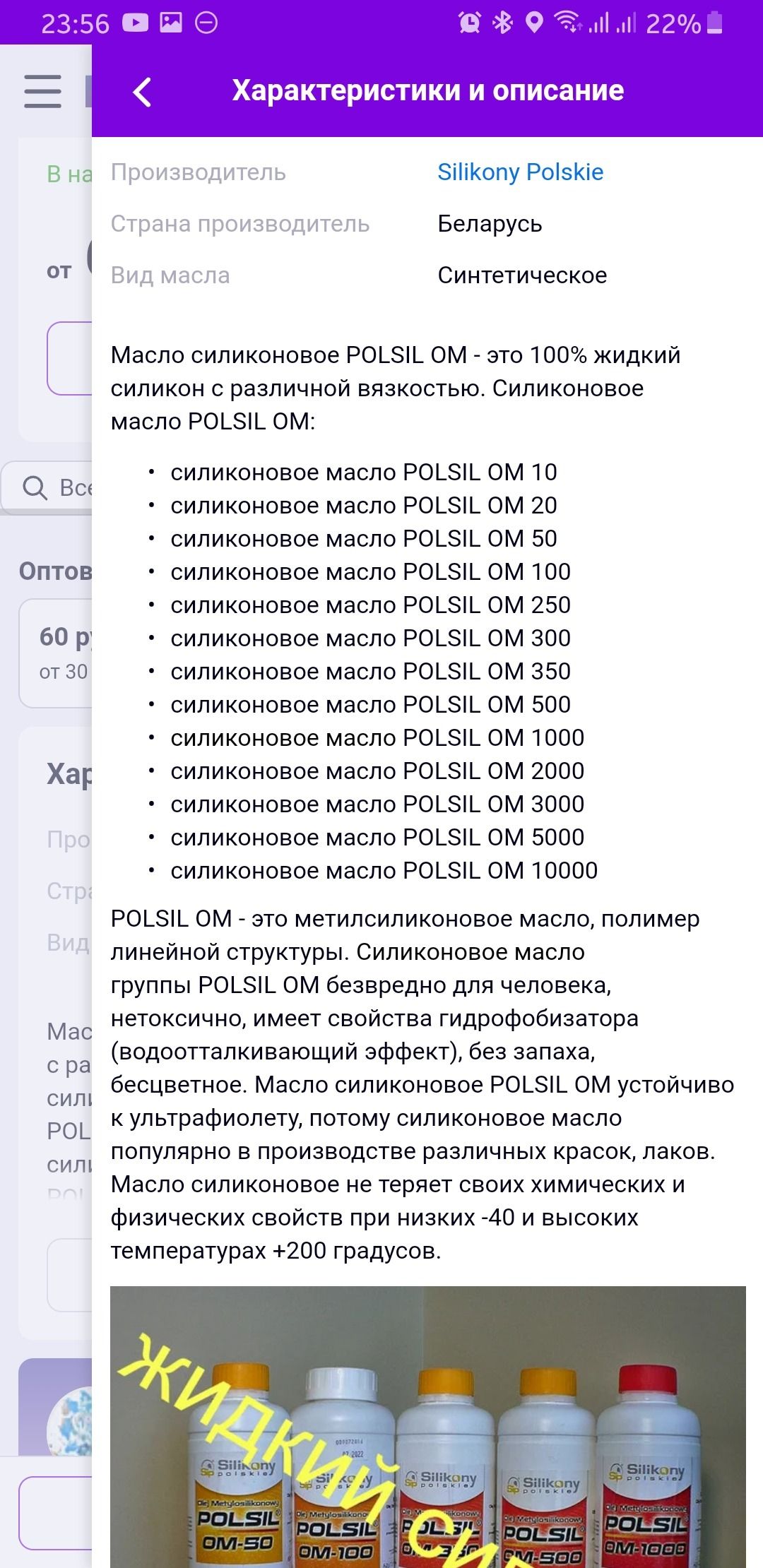The height and width of the screenshot is (1568, 763).
Task: Tap the 'Вид масла' label
Action: [170, 275]
